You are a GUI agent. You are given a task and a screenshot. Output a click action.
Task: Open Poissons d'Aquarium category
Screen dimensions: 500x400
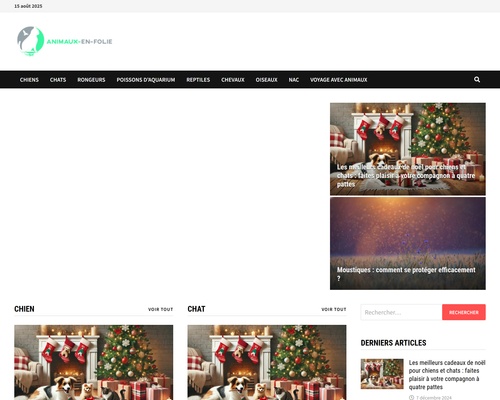(x=146, y=80)
